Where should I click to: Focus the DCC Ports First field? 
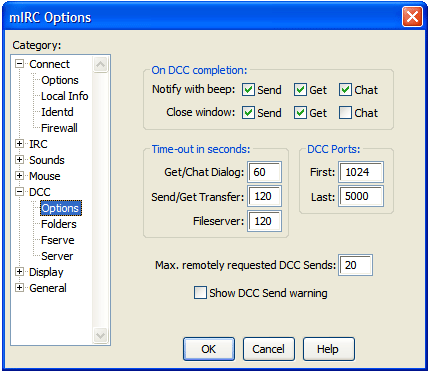coord(361,172)
